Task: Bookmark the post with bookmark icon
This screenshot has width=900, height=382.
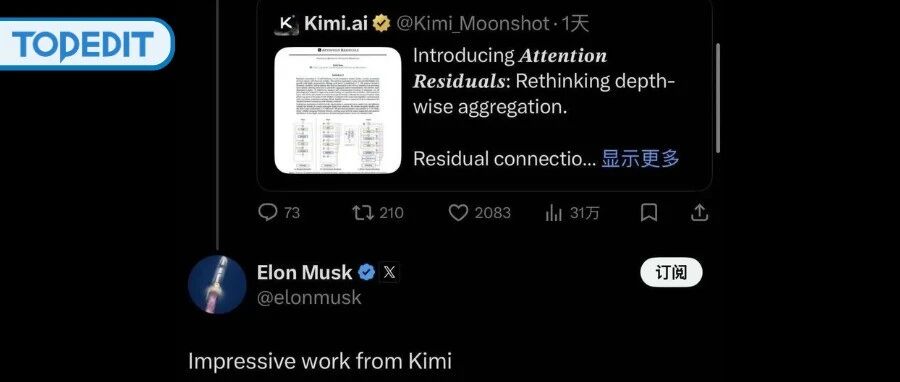Action: click(649, 213)
